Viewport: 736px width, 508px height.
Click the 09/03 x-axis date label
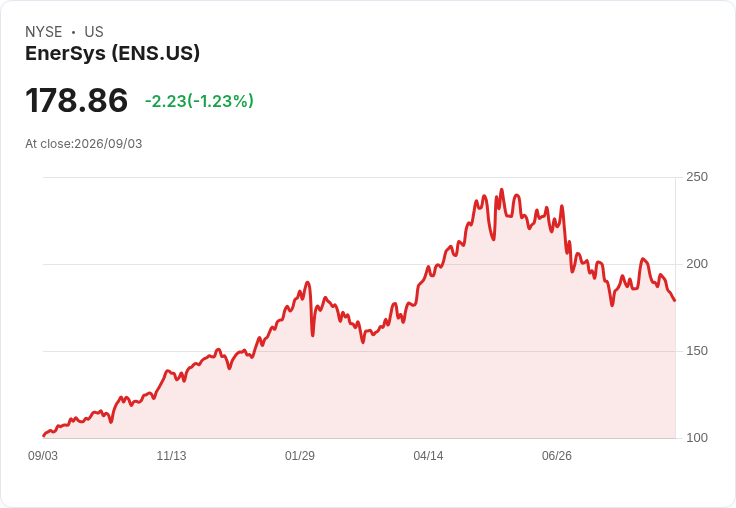coord(43,456)
